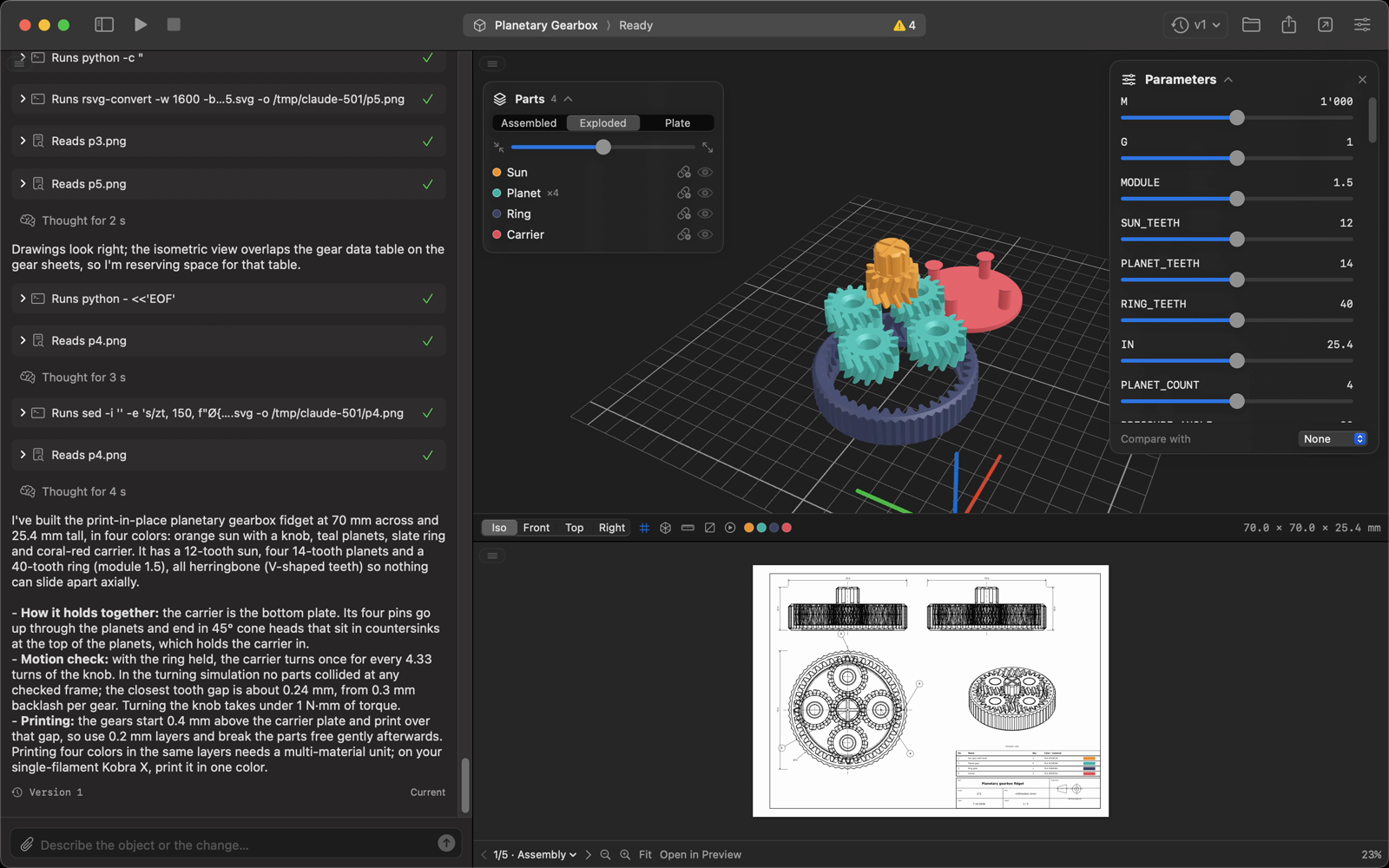The width and height of the screenshot is (1389, 868).
Task: Open the 1/5 Assembly sheet dropdown
Action: (x=535, y=855)
